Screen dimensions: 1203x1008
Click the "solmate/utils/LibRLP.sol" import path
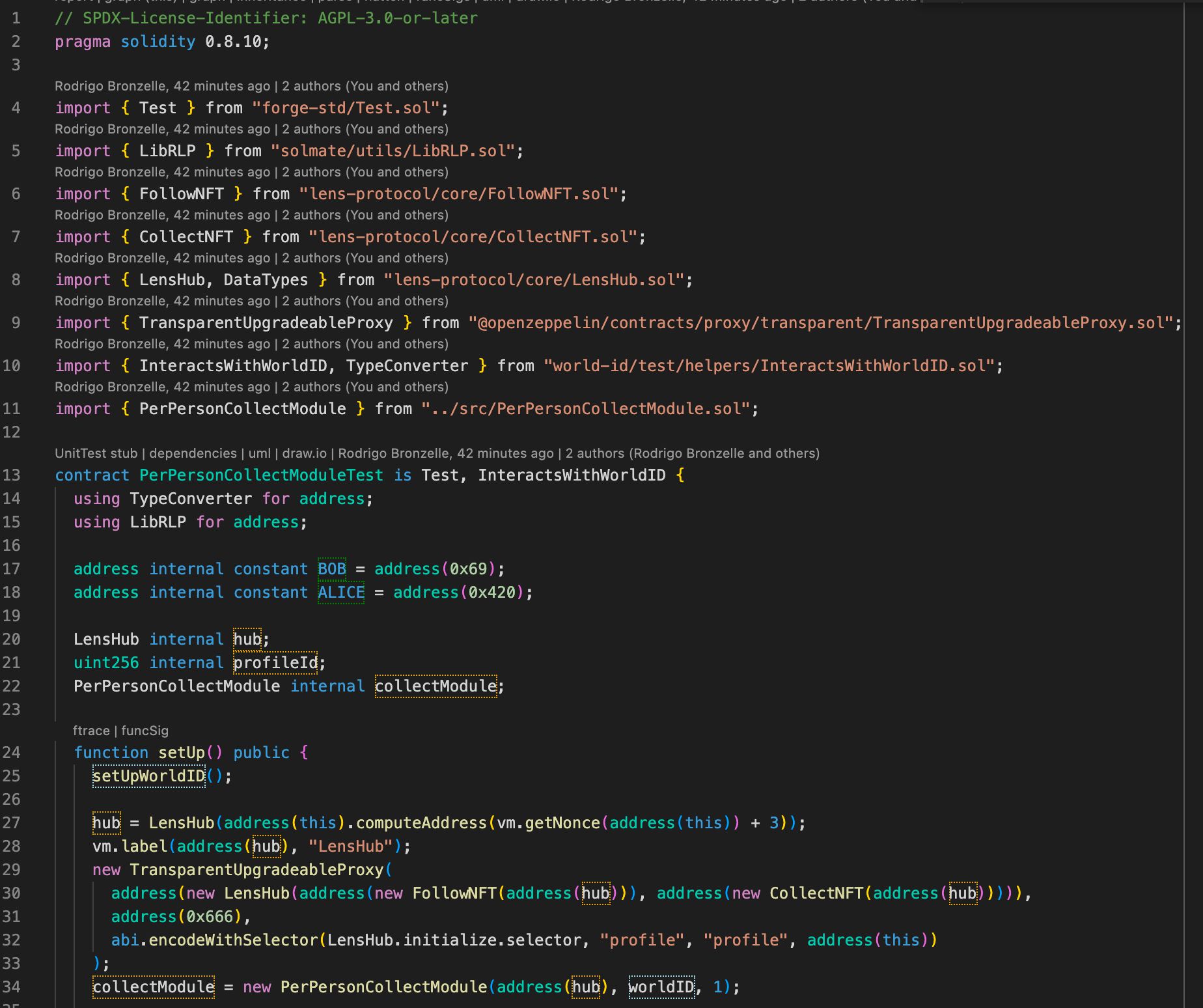[x=393, y=151]
